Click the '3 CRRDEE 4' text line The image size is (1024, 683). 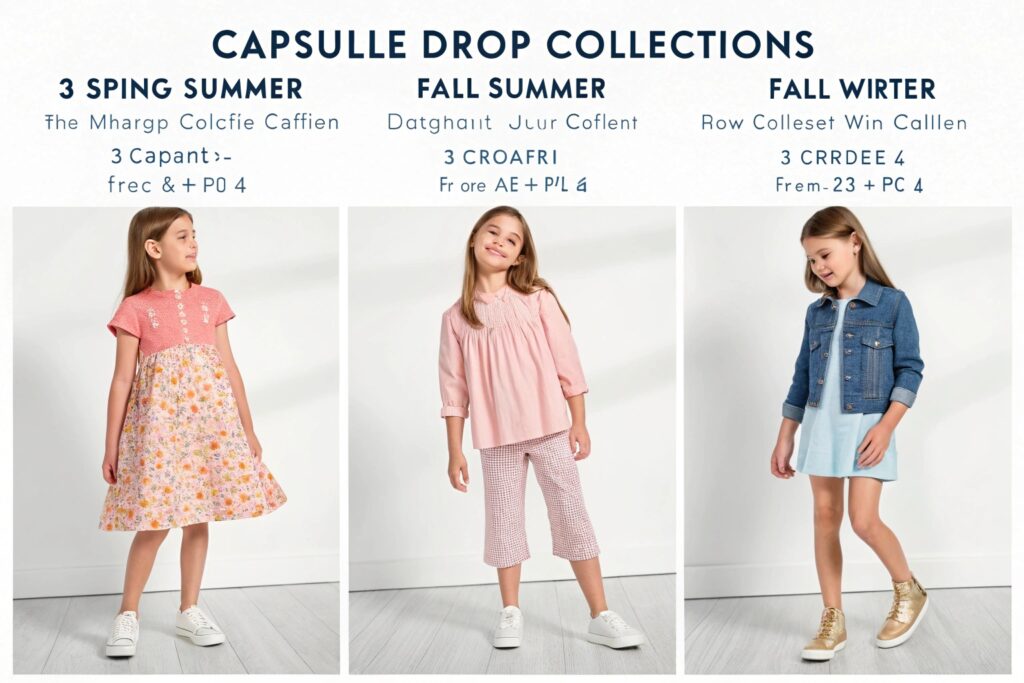[x=842, y=157]
